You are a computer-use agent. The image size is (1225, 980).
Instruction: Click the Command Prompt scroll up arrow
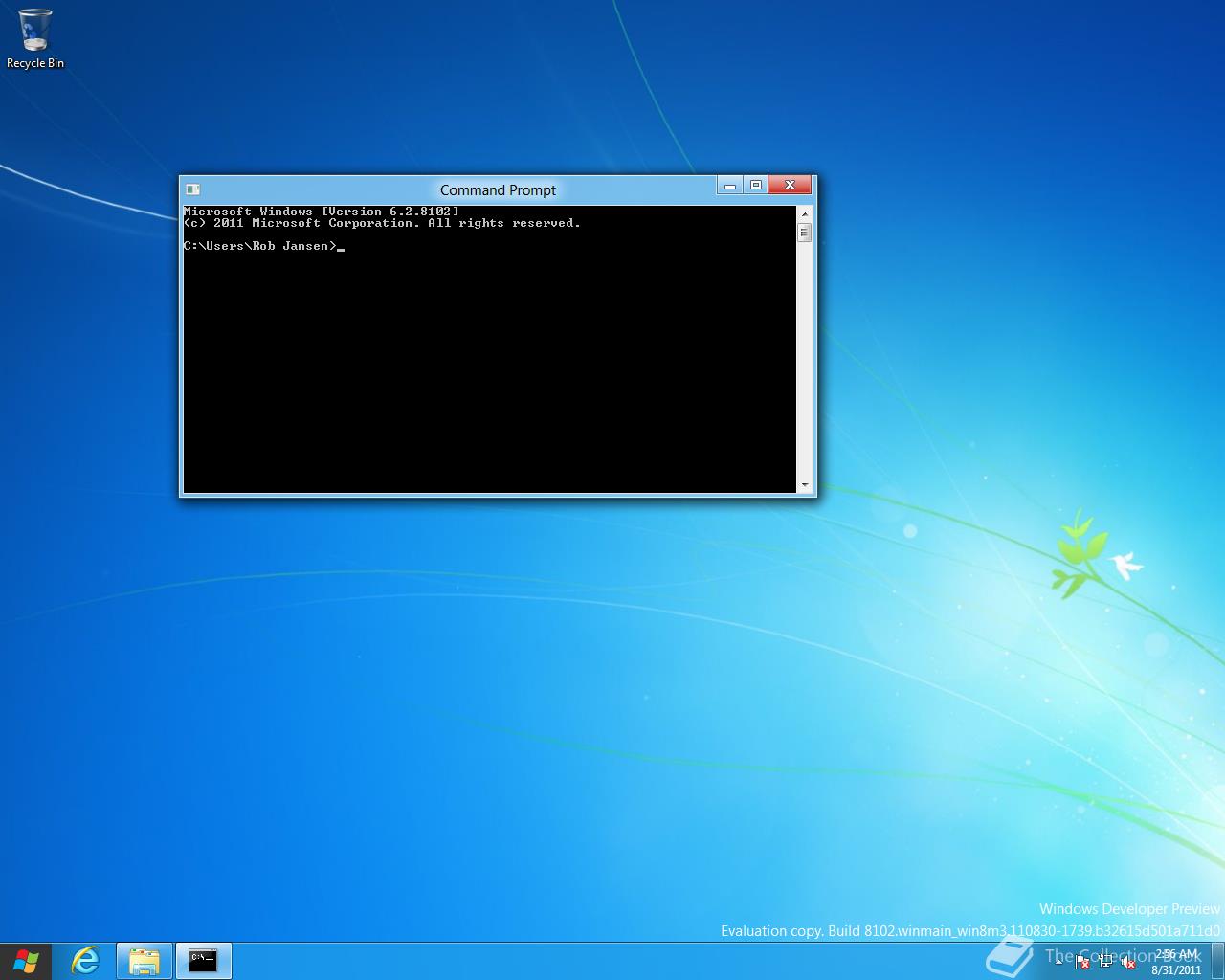[x=805, y=213]
